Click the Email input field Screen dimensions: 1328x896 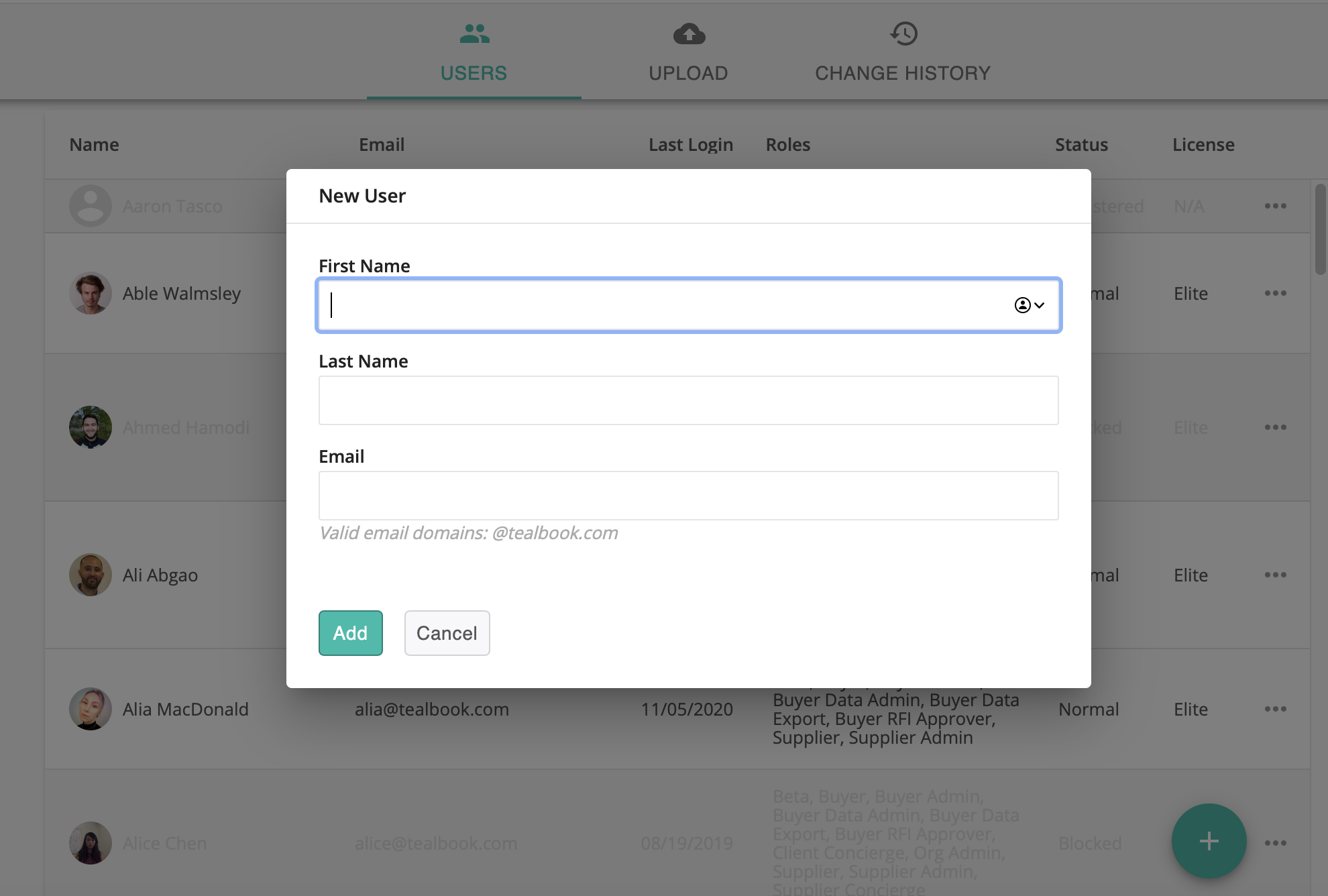pyautogui.click(x=688, y=496)
